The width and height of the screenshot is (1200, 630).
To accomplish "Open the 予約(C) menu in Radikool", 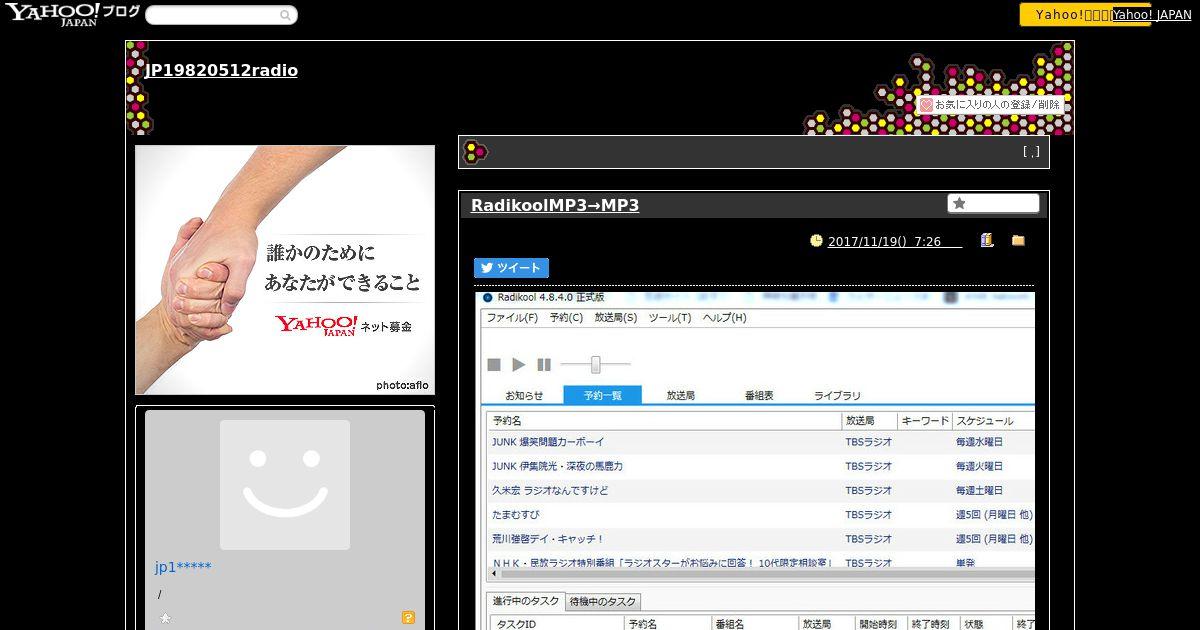I will [566, 318].
